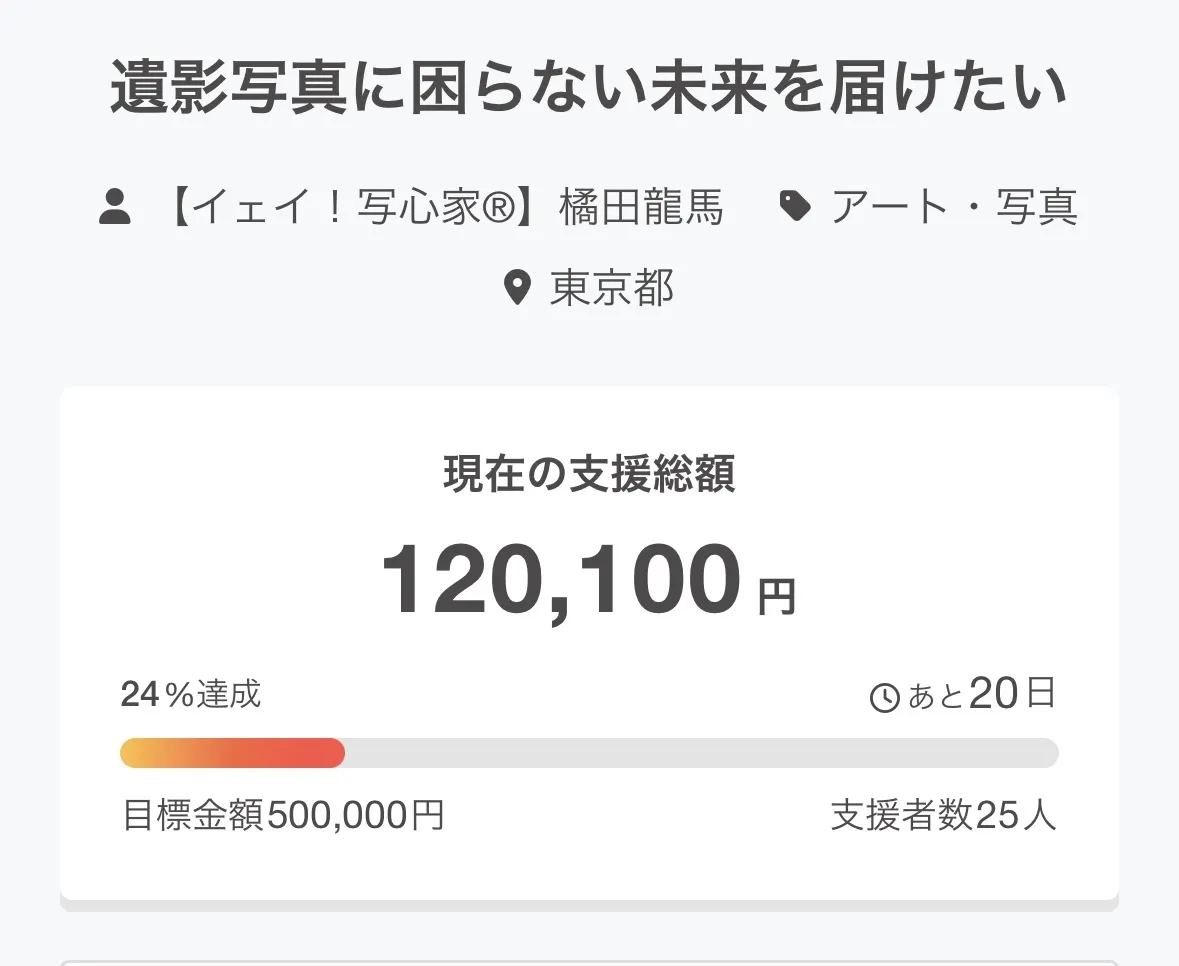Click the 支援者数25人 supporter count
This screenshot has height=966, width=1179.
click(943, 815)
